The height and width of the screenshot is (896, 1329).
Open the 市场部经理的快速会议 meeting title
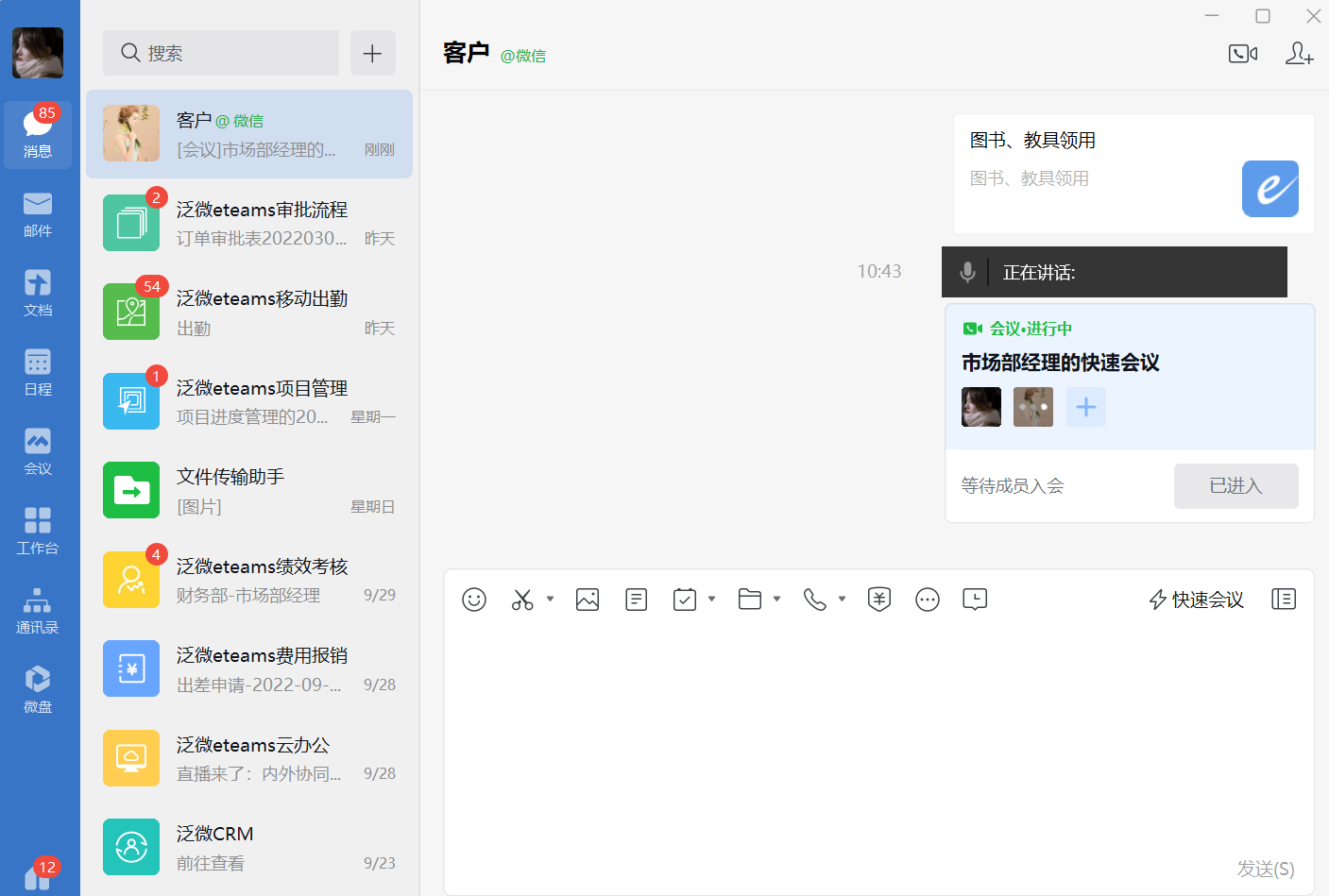coord(1061,363)
